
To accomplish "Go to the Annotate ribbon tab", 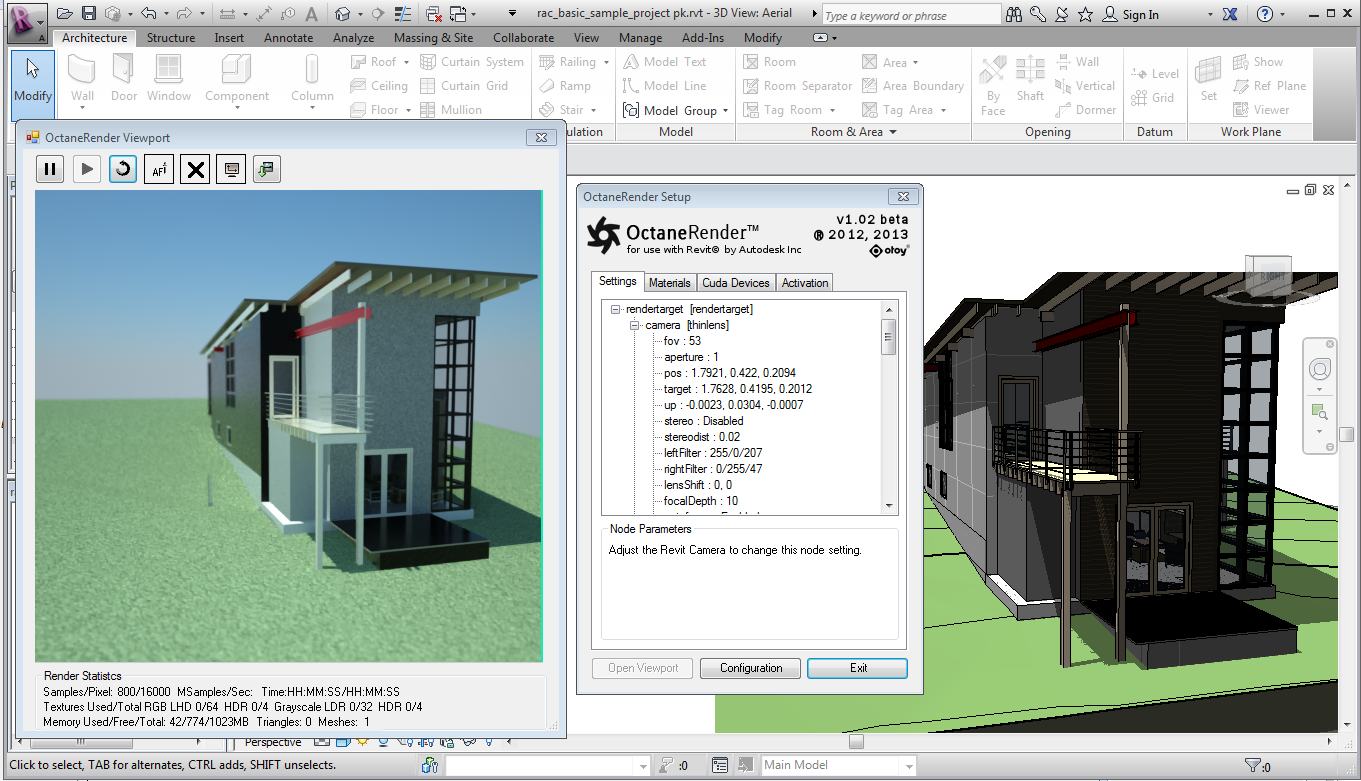I will (x=288, y=38).
